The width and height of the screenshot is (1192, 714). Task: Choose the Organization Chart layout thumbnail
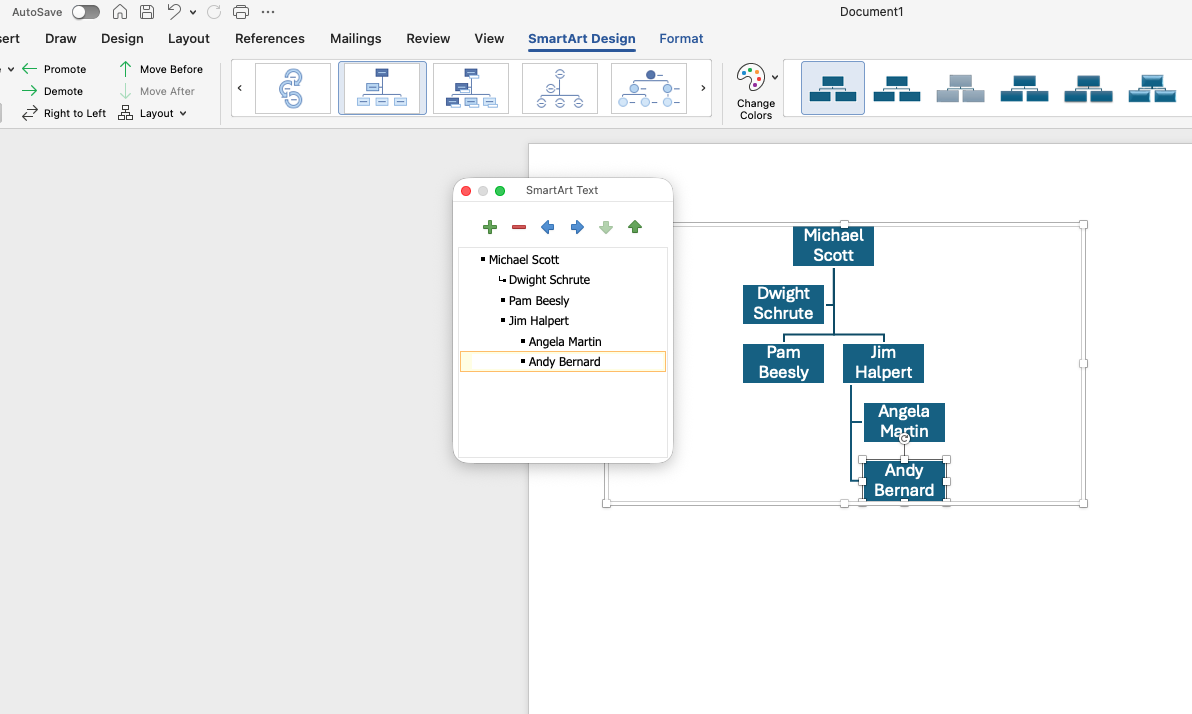[x=382, y=88]
